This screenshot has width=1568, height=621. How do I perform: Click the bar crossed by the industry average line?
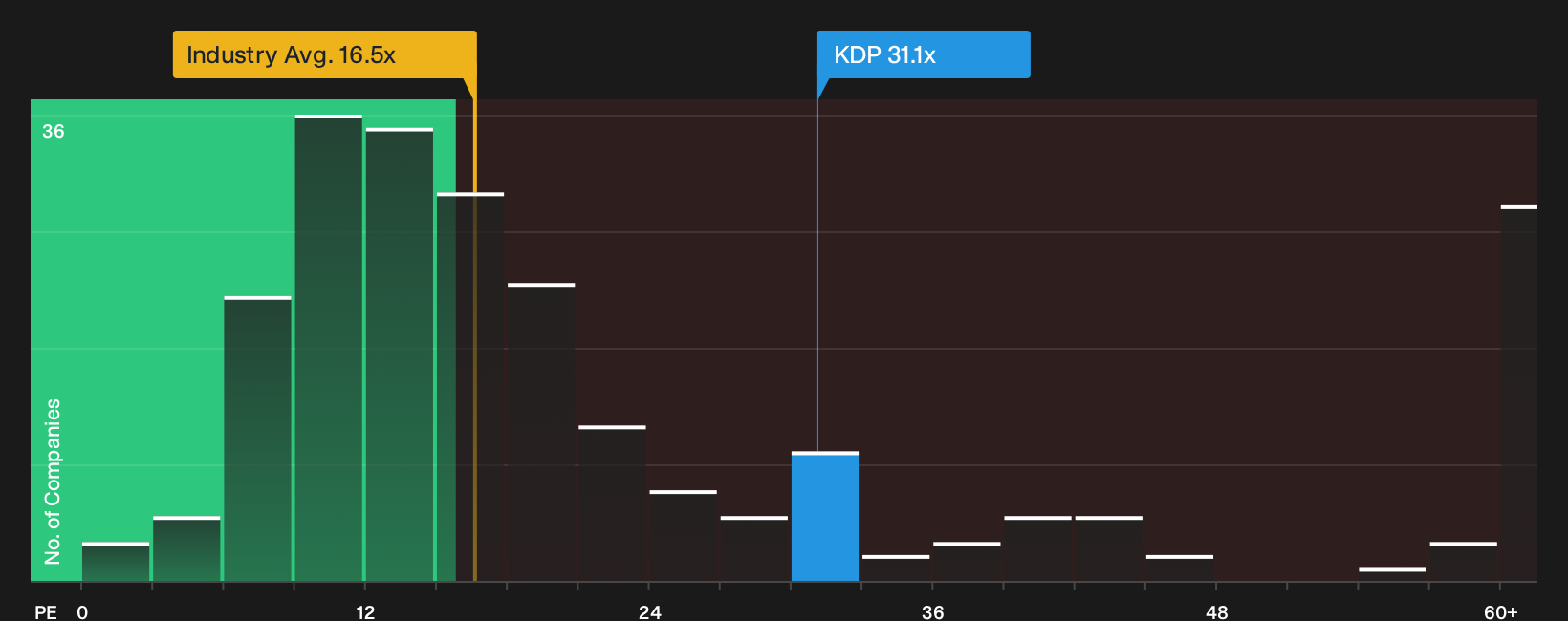click(470, 387)
